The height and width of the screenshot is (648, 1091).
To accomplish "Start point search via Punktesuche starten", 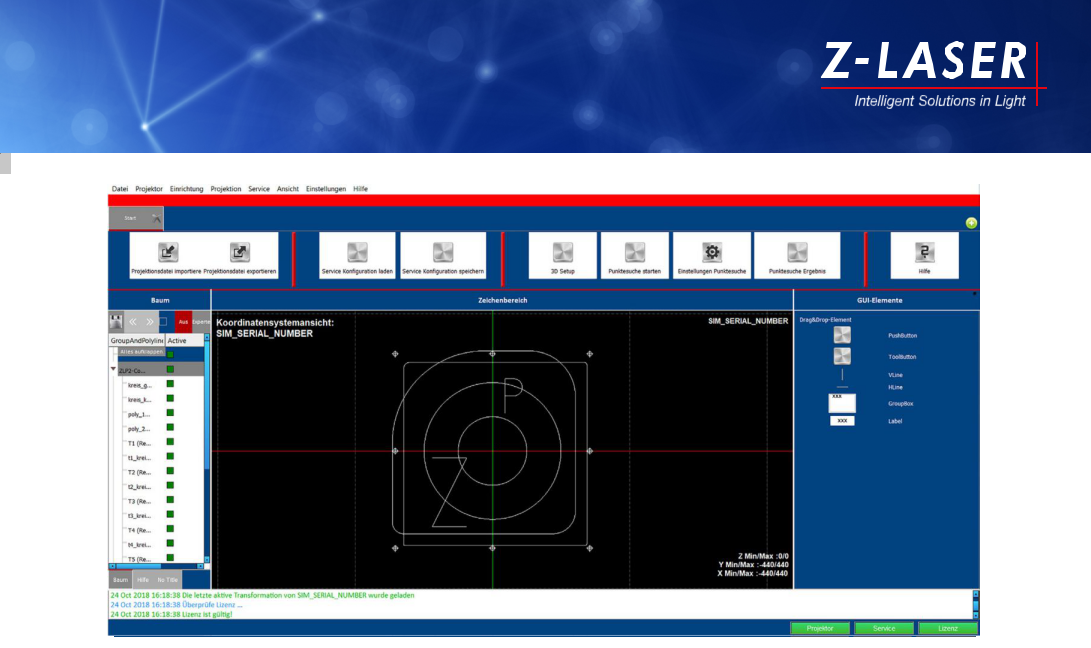I will 634,252.
